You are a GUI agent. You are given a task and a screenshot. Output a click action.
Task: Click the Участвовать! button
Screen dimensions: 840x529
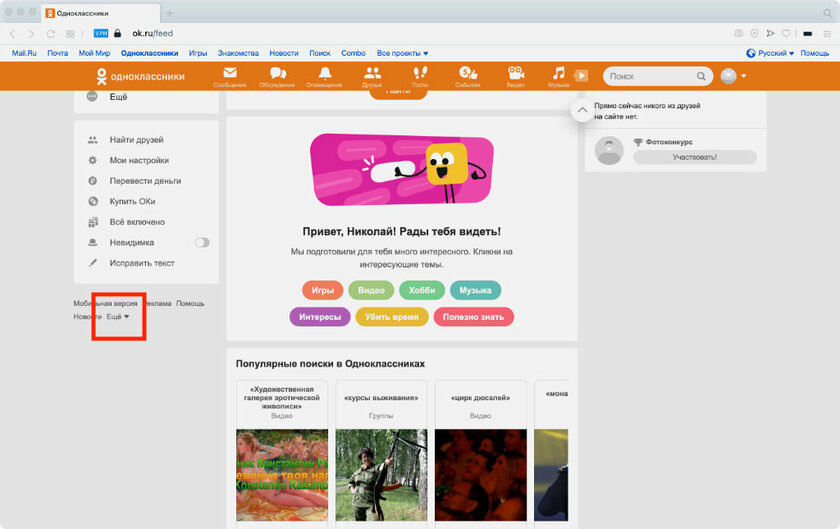pyautogui.click(x=695, y=157)
